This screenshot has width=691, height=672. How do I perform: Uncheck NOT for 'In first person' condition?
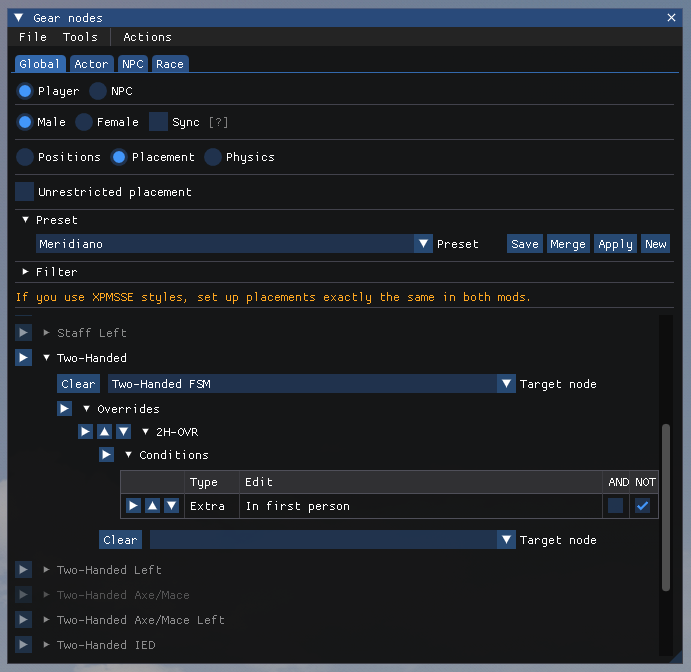point(642,506)
